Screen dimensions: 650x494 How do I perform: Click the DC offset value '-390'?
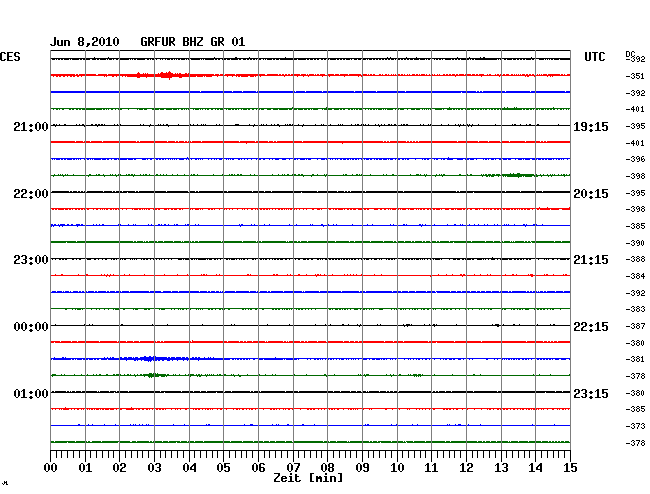pyautogui.click(x=635, y=243)
